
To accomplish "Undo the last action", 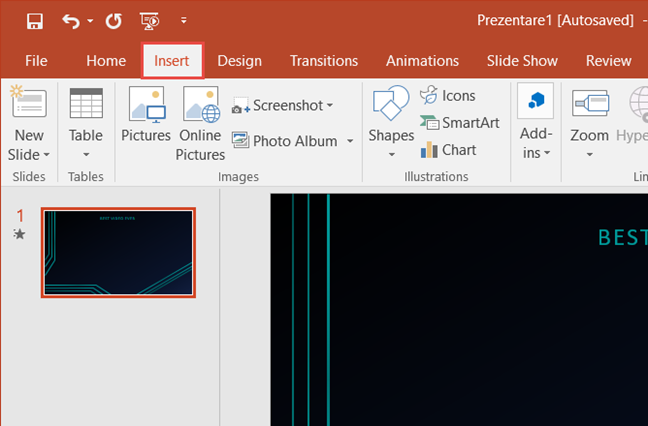I will (x=70, y=21).
